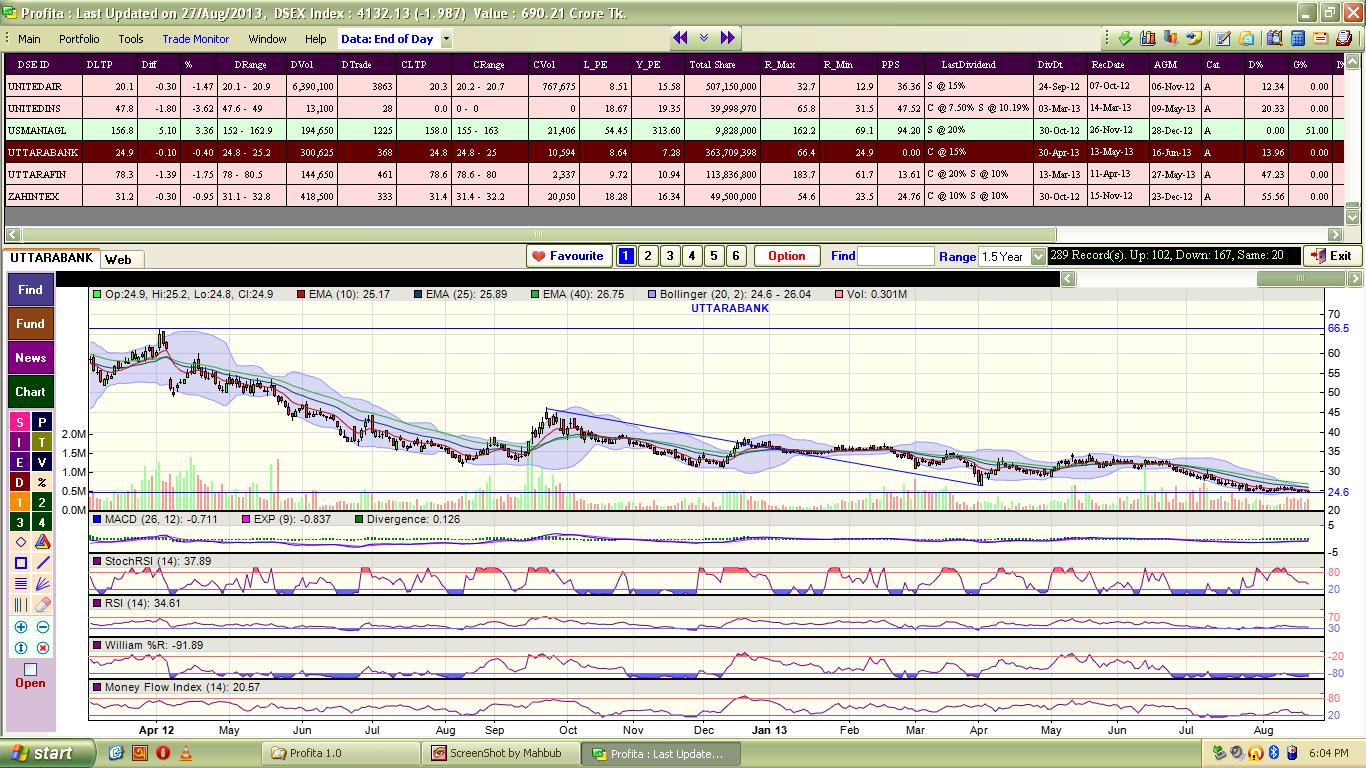1366x768 pixels.
Task: Toggle the EMA (40) legend box
Action: coord(535,295)
